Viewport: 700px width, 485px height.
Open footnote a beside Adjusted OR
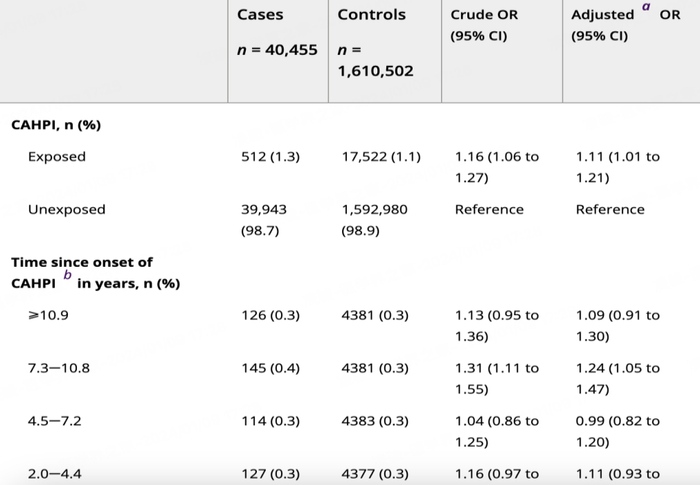pos(648,6)
